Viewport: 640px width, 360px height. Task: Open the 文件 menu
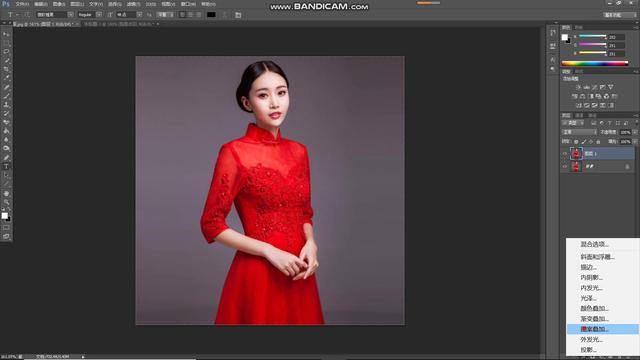[22, 4]
